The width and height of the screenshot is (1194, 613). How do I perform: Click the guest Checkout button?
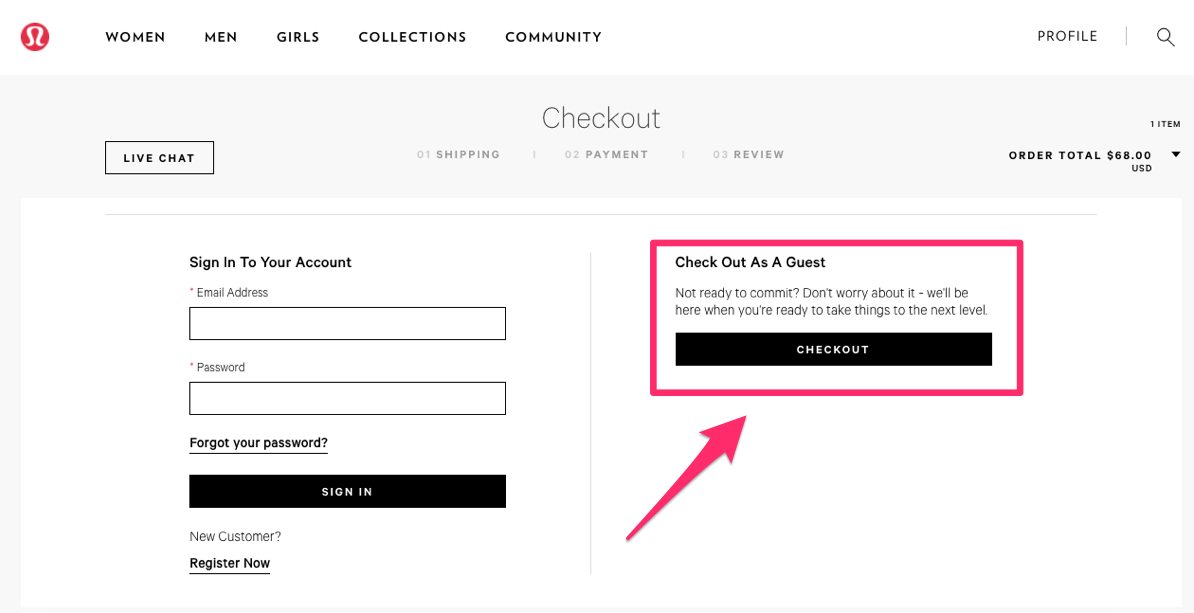pyautogui.click(x=833, y=350)
